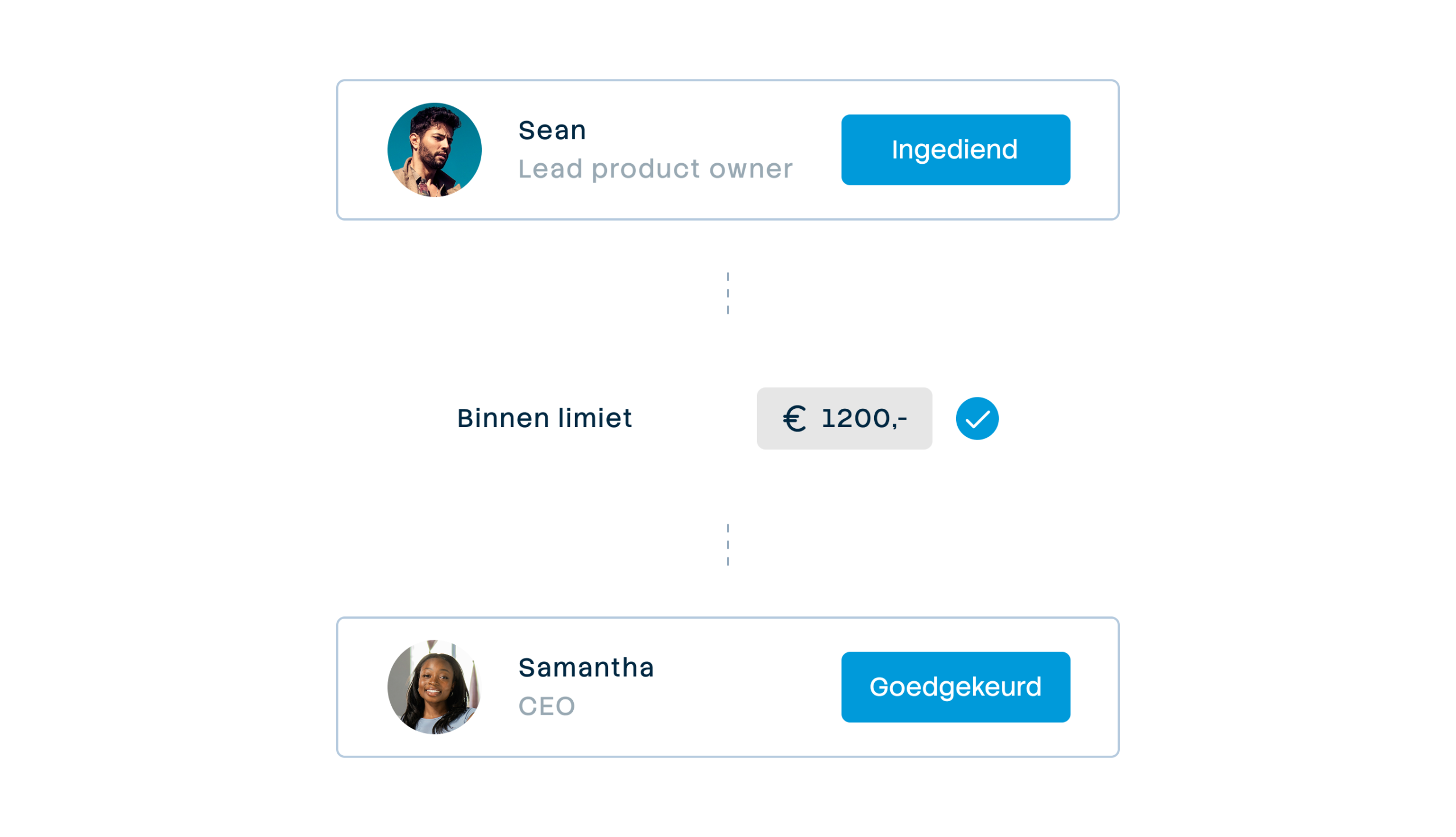
Task: Select the name Sean
Action: coord(552,130)
